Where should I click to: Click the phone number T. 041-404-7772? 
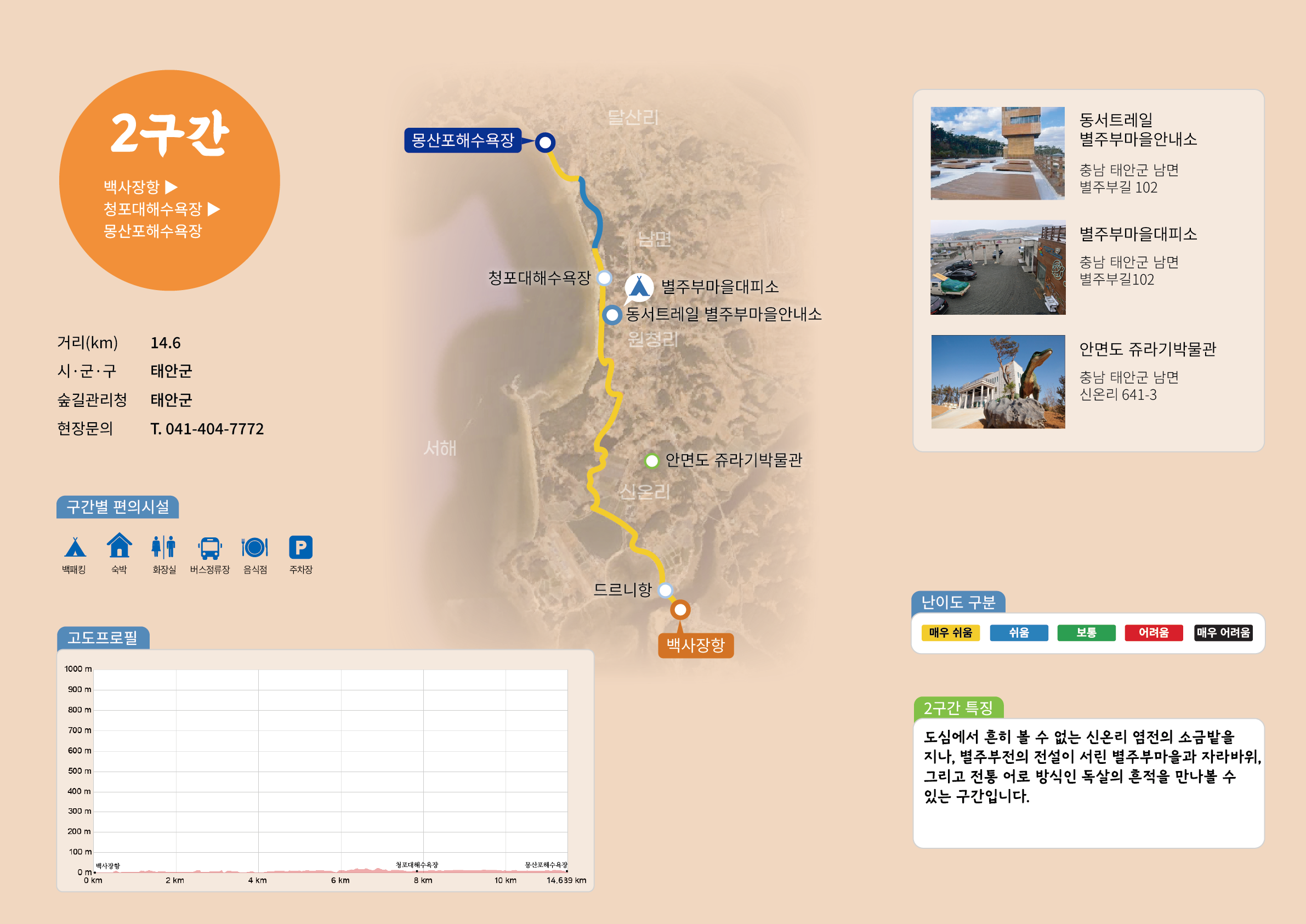pyautogui.click(x=207, y=428)
